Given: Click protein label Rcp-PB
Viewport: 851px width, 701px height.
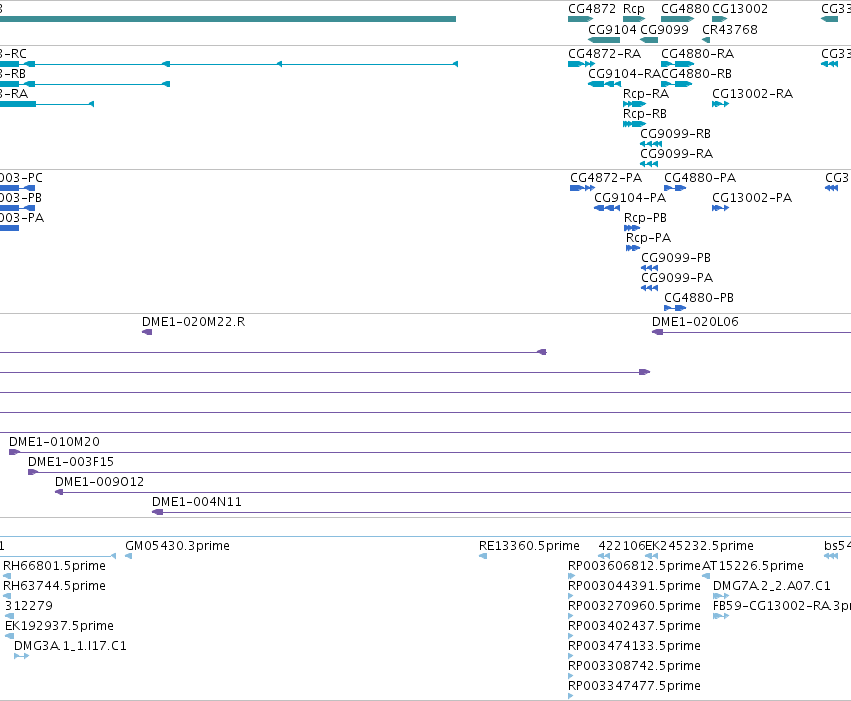Looking at the screenshot, I should click(x=645, y=218).
